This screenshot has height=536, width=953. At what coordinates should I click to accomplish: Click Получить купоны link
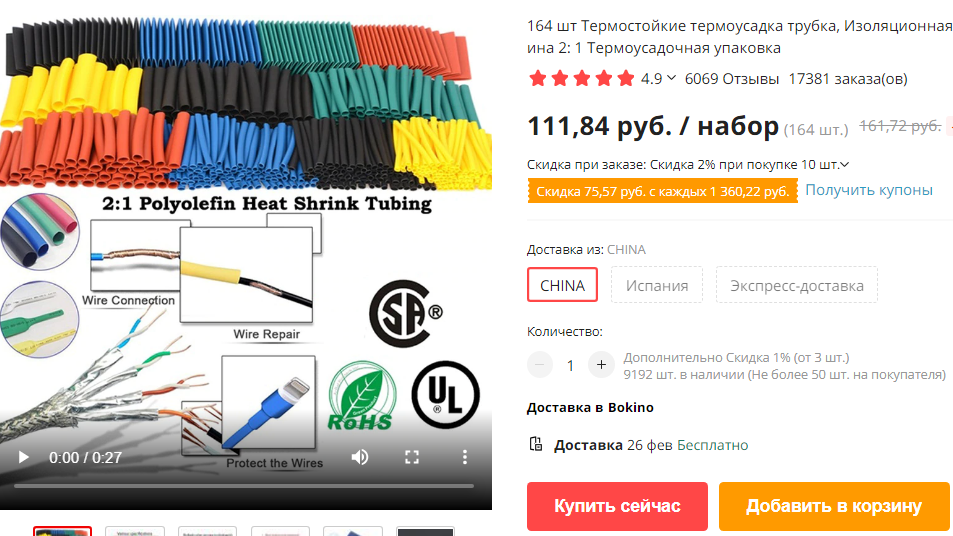click(869, 190)
